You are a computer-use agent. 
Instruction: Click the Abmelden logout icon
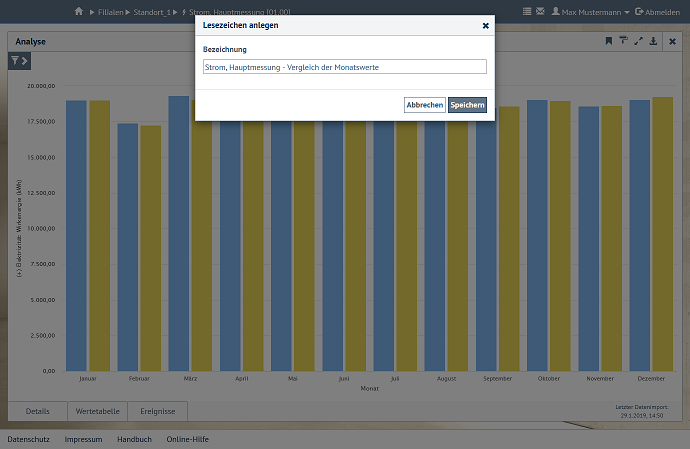(x=639, y=11)
